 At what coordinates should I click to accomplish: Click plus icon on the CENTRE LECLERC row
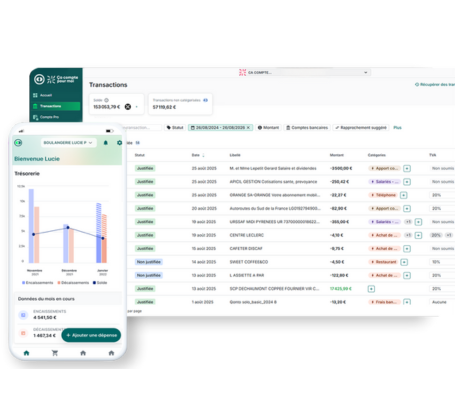tap(418, 235)
